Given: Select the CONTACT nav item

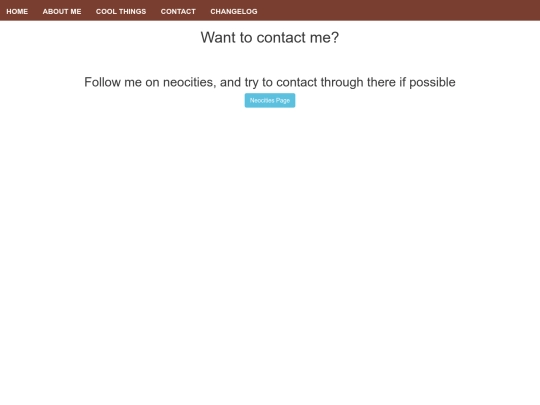Looking at the screenshot, I should point(178,11).
